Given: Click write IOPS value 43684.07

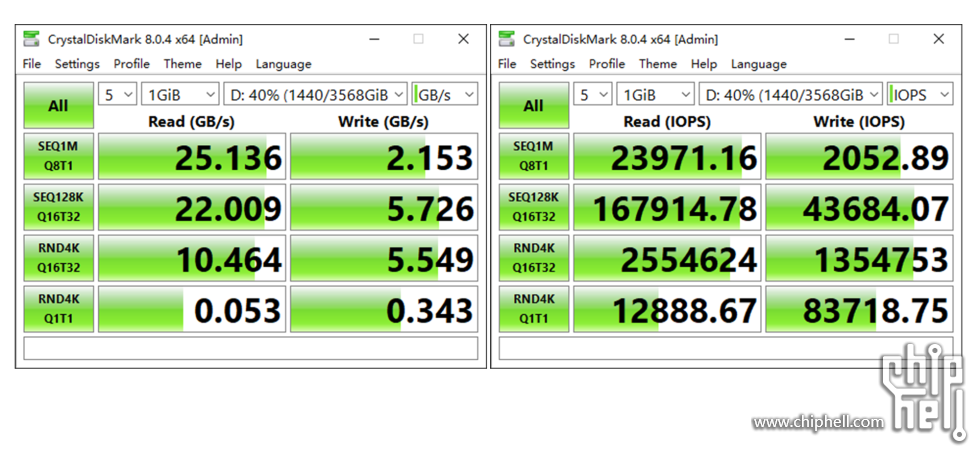Looking at the screenshot, I should (859, 208).
